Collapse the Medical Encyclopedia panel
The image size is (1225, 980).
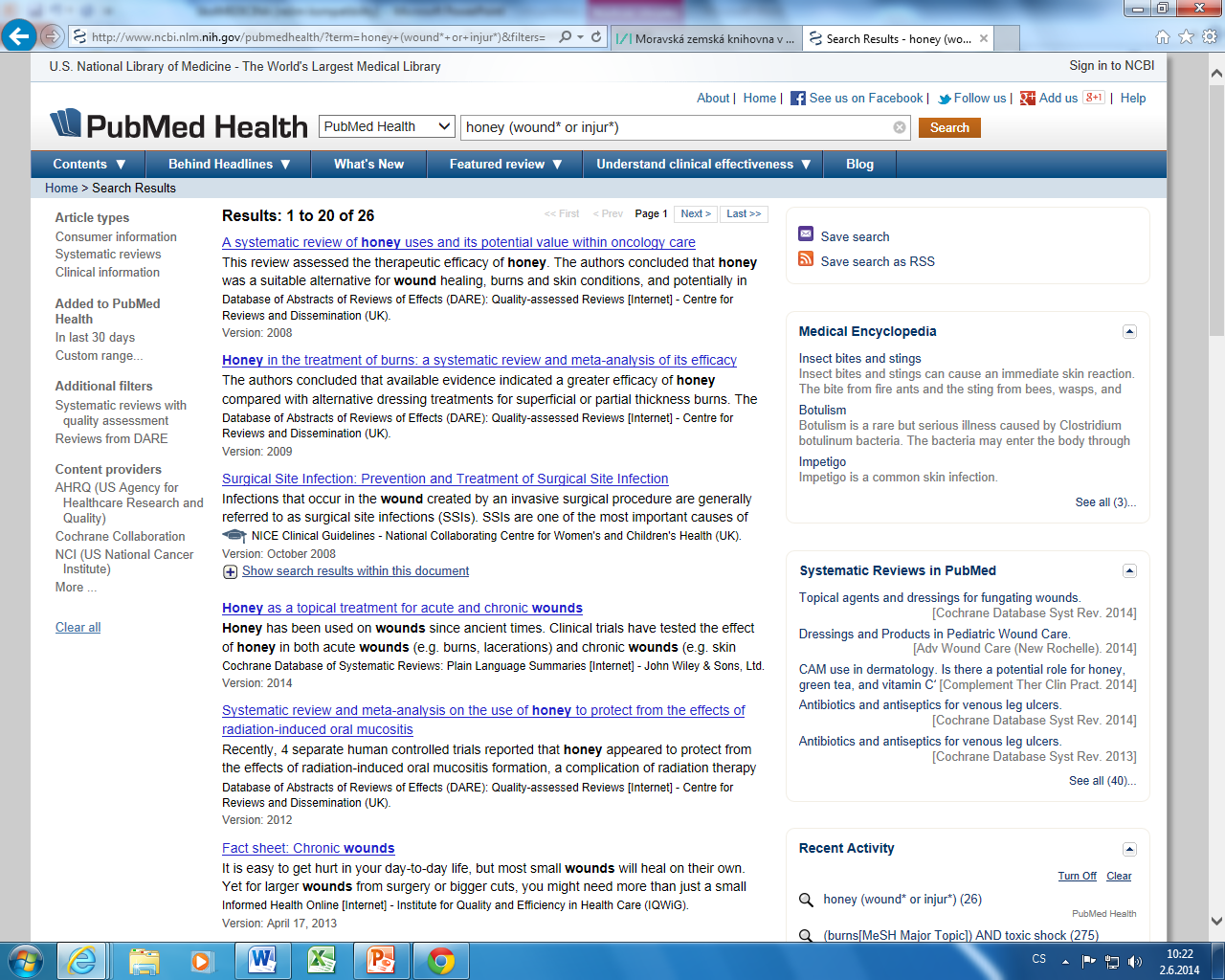(x=1129, y=332)
